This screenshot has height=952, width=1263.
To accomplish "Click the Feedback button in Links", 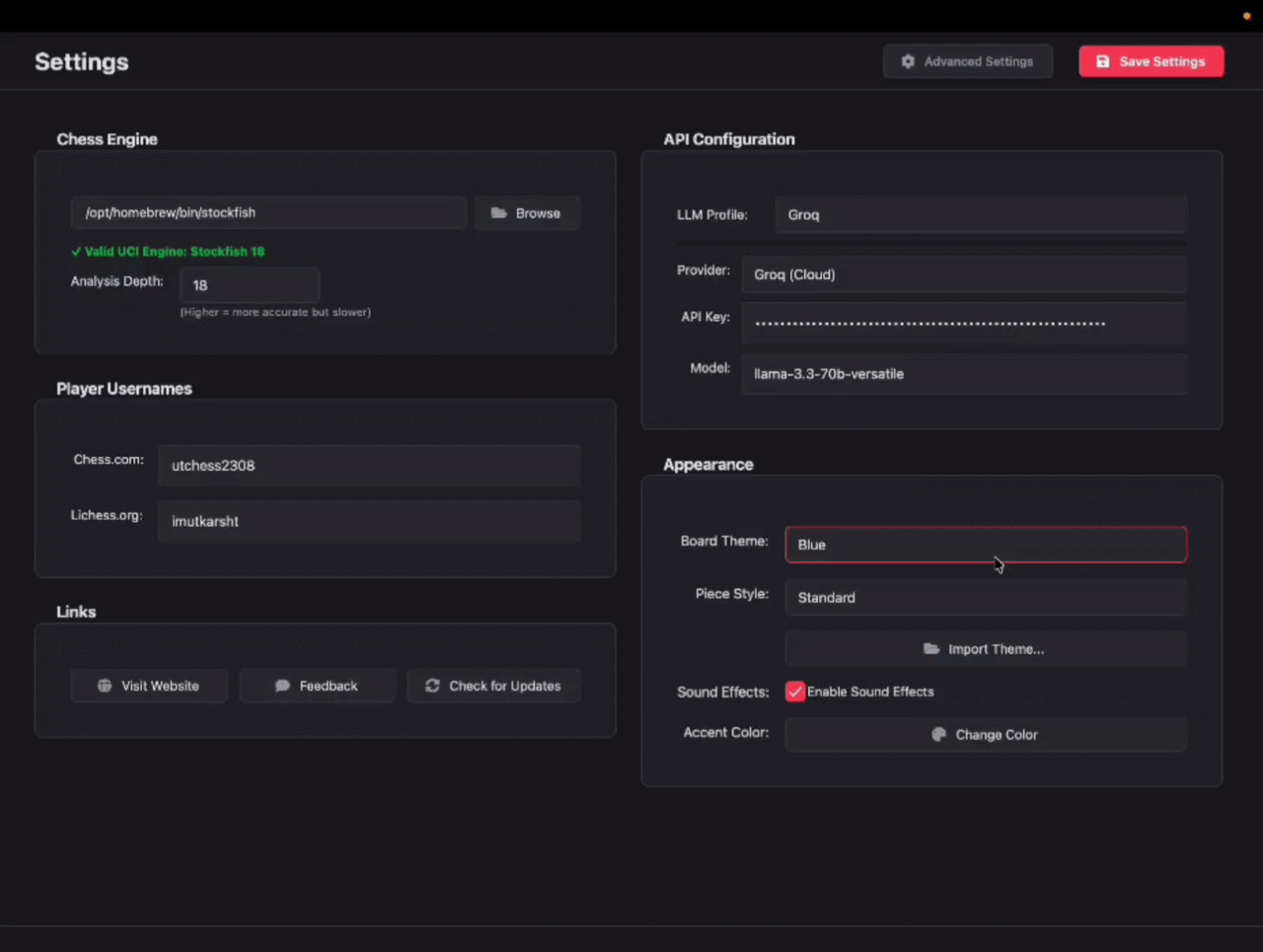I will coord(318,686).
